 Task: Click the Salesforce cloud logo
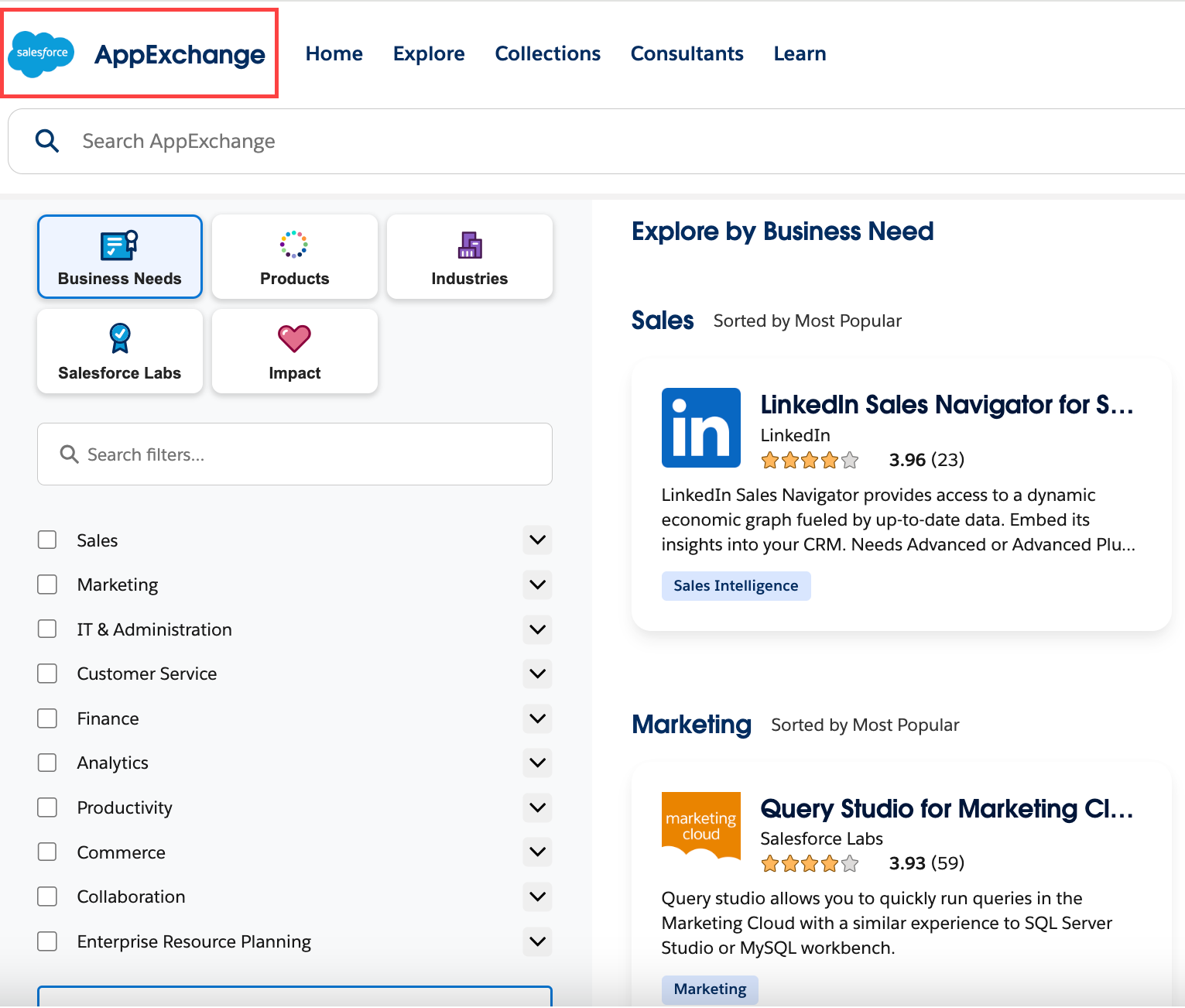[41, 54]
